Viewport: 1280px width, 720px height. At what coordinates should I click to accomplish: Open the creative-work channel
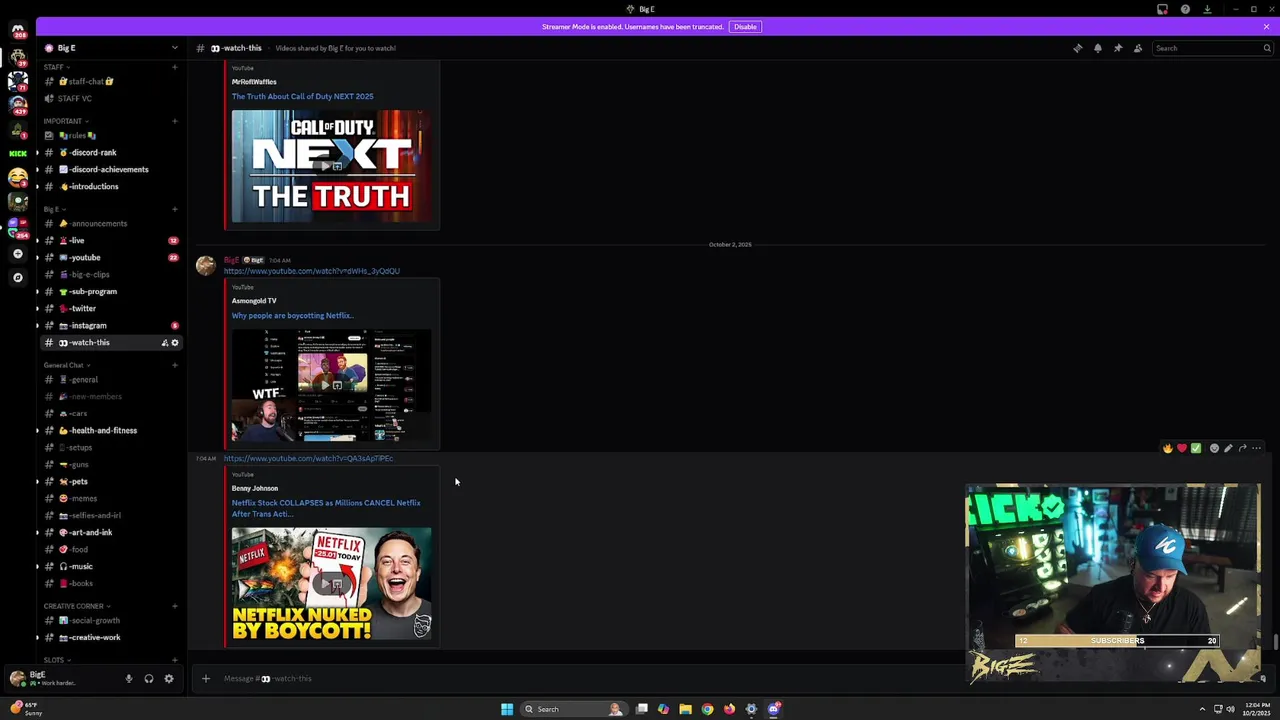(x=110, y=638)
